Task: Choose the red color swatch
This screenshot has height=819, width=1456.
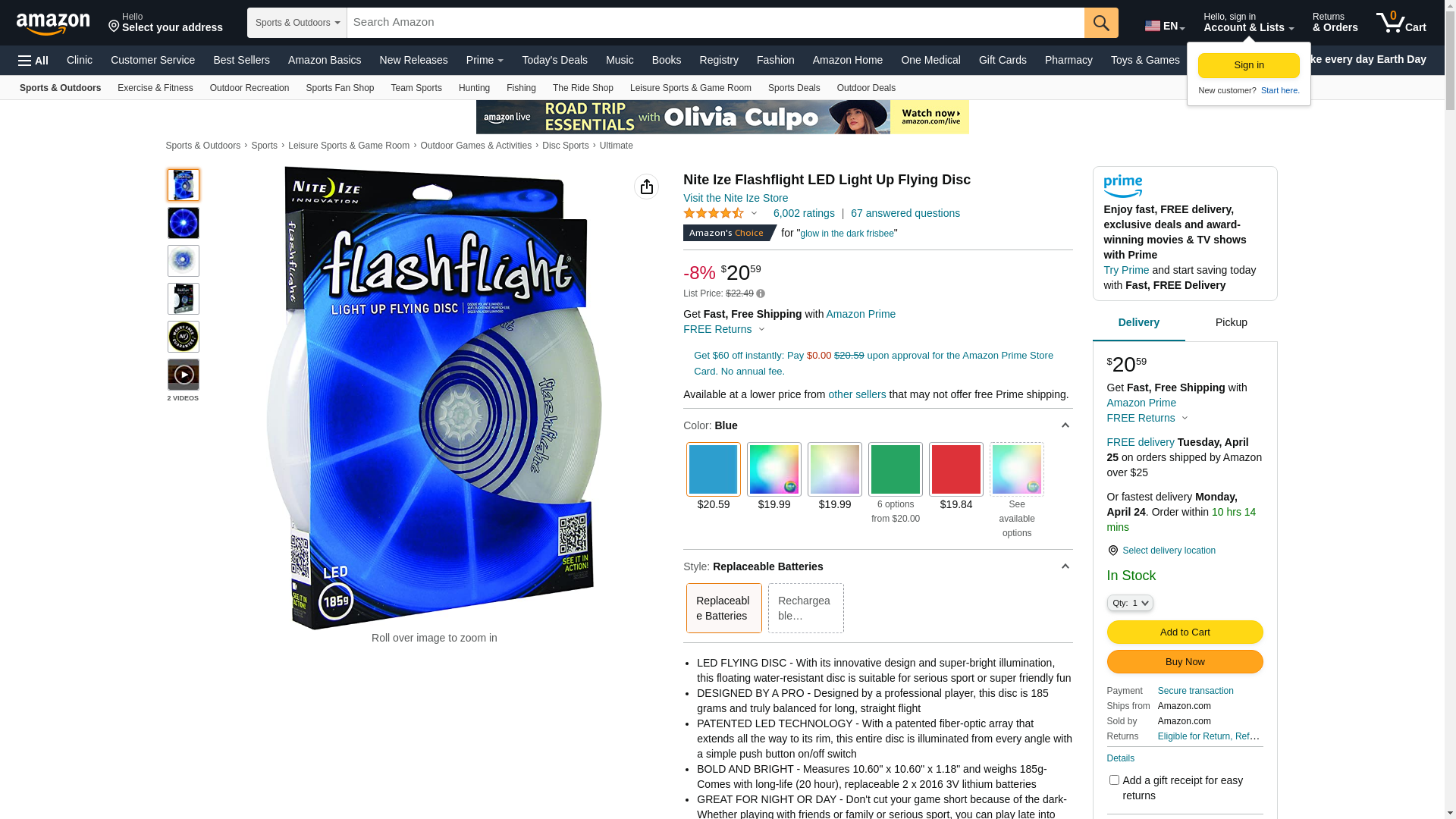Action: [x=956, y=469]
